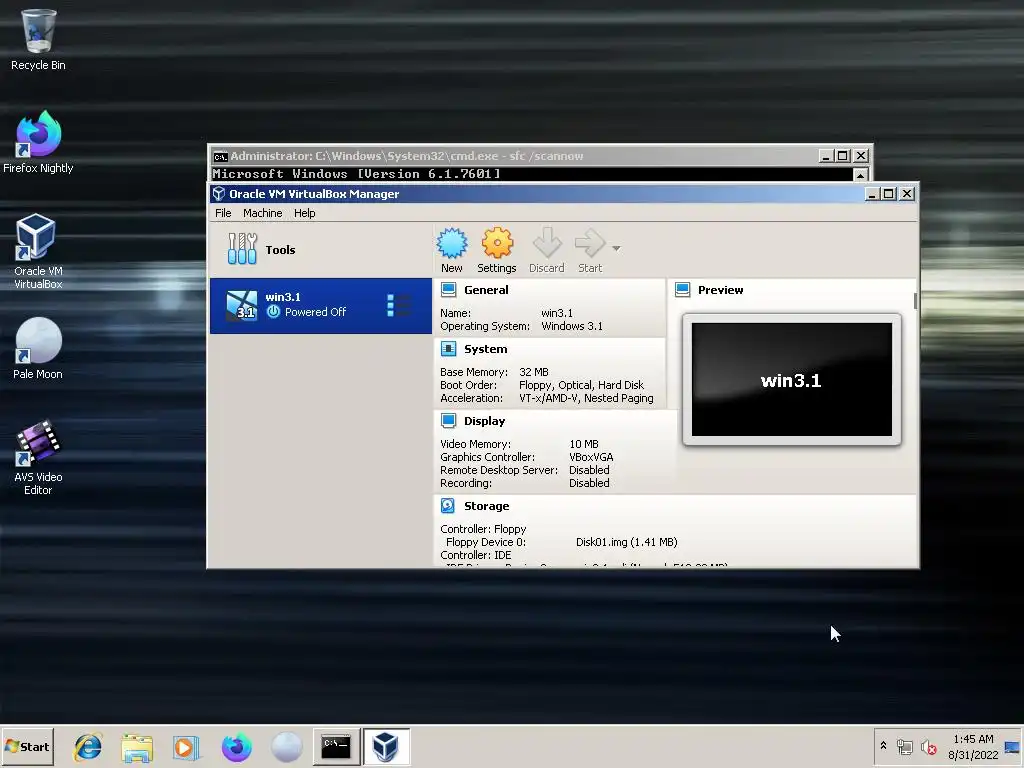Open the Machine menu
This screenshot has height=768, width=1024.
tap(263, 213)
